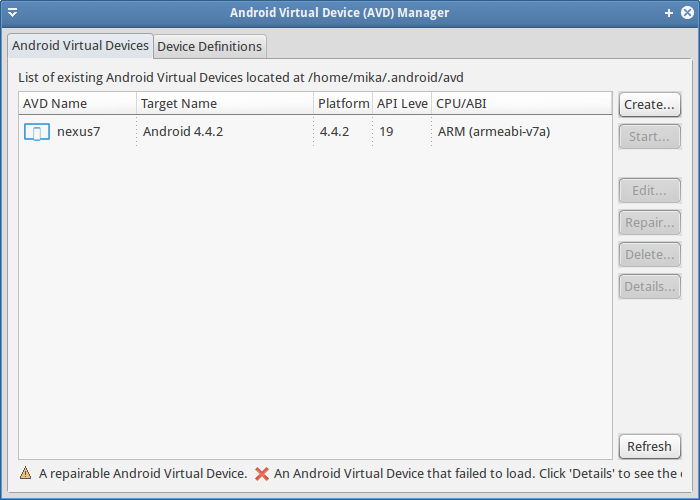This screenshot has width=700, height=500.
Task: Click the CPU/ABI column header
Action: point(520,103)
